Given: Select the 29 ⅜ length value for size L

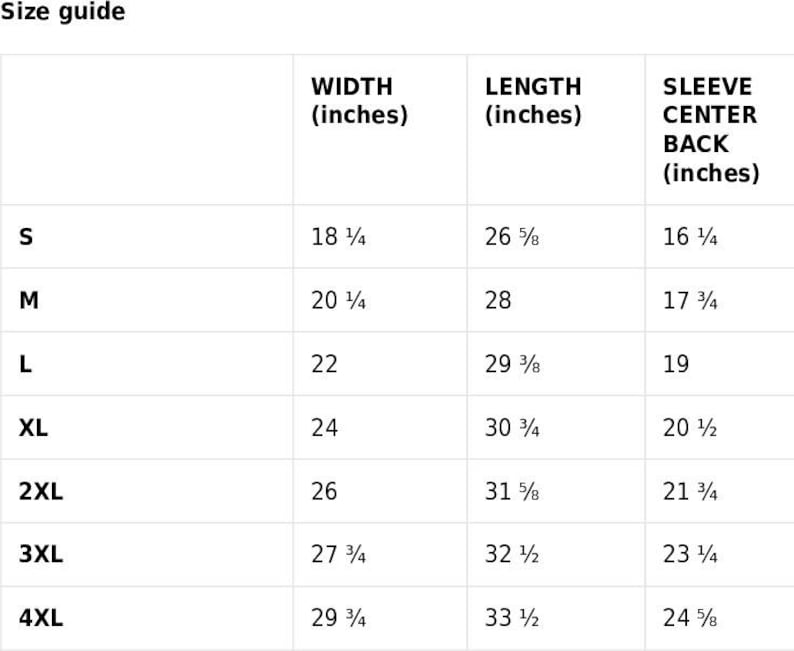Looking at the screenshot, I should pyautogui.click(x=512, y=364).
